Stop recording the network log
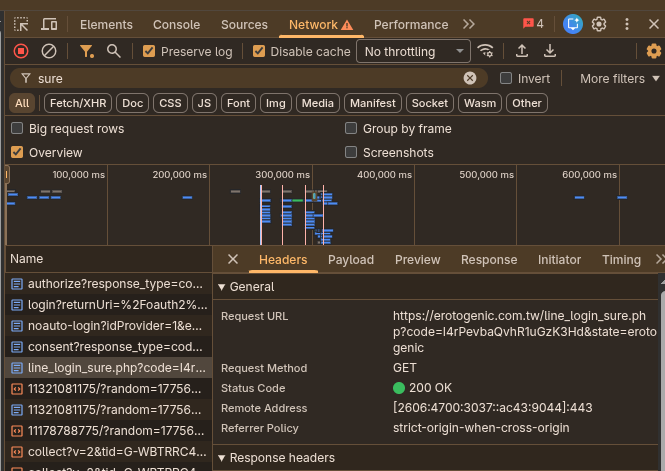Image resolution: width=665 pixels, height=471 pixels. click(21, 51)
